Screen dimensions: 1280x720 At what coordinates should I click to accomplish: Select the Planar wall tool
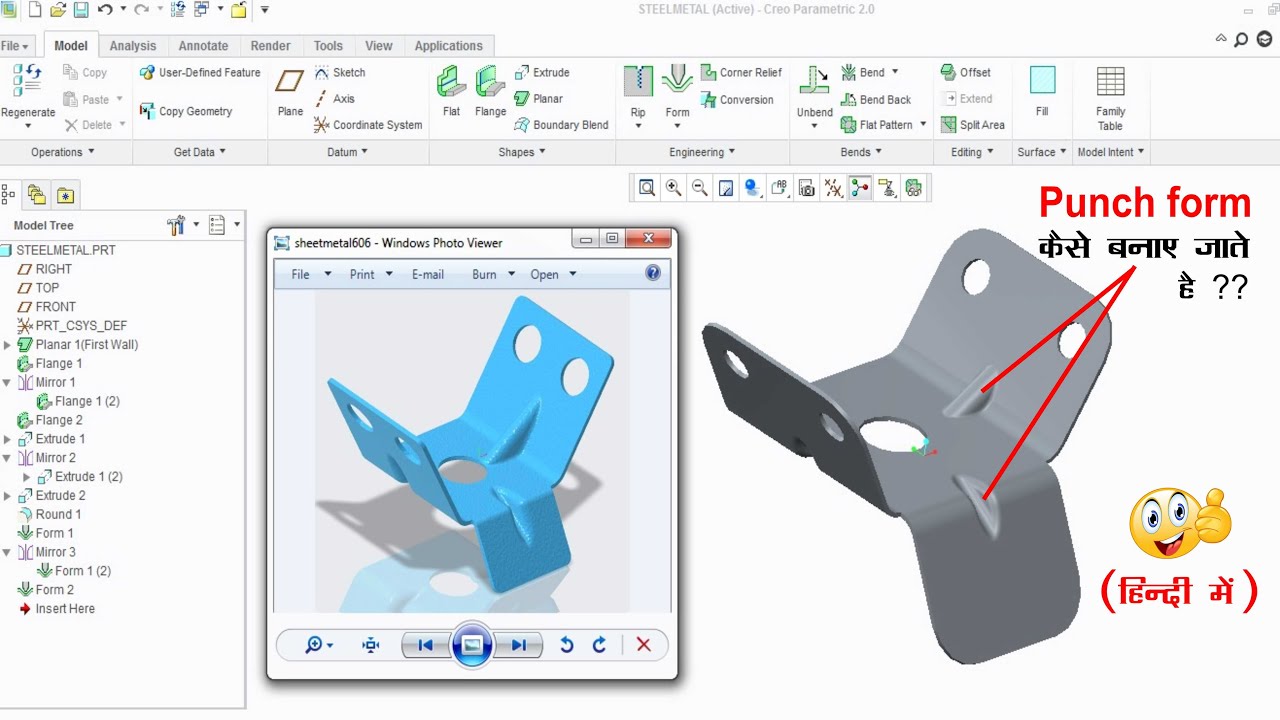click(539, 99)
